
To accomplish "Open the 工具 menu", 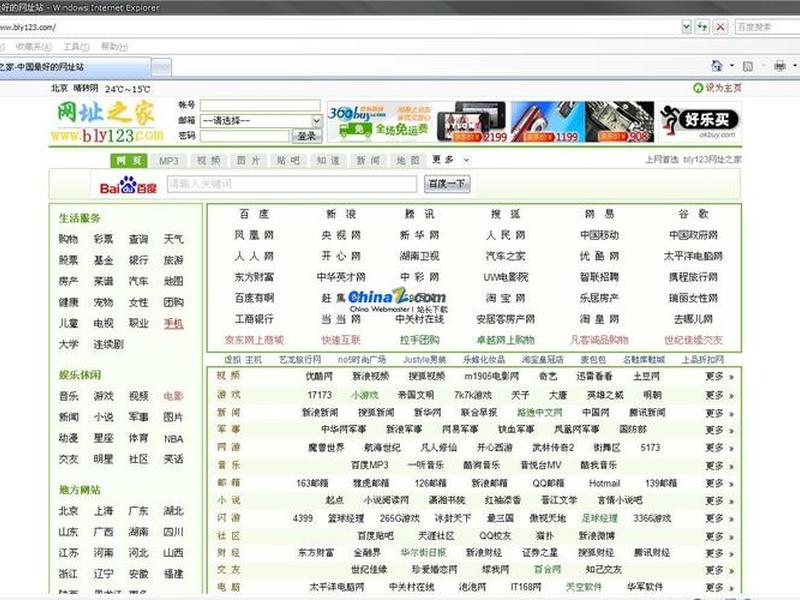I will 76,46.
